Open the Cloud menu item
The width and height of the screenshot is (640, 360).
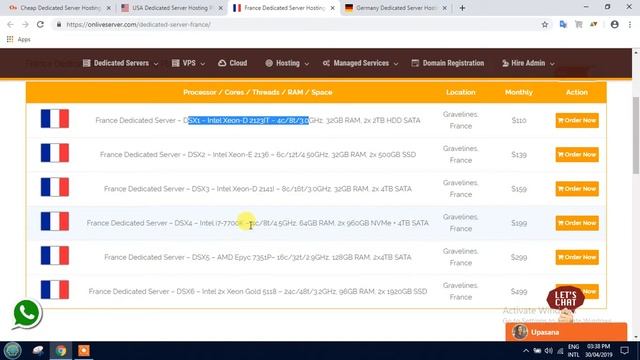coord(233,63)
